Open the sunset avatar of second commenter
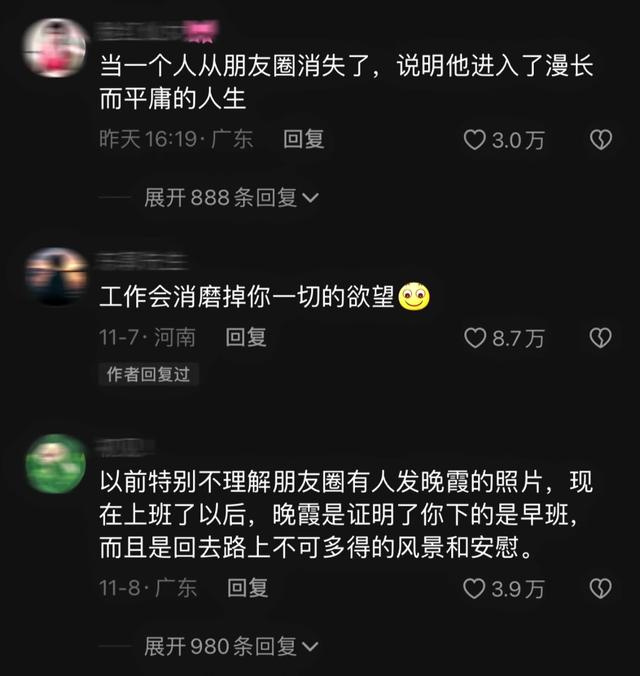Image resolution: width=640 pixels, height=676 pixels. pyautogui.click(x=56, y=276)
